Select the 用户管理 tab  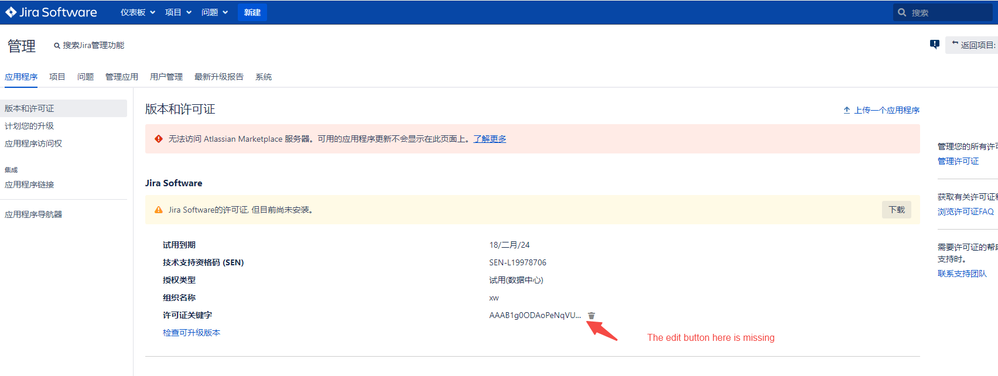coord(166,77)
